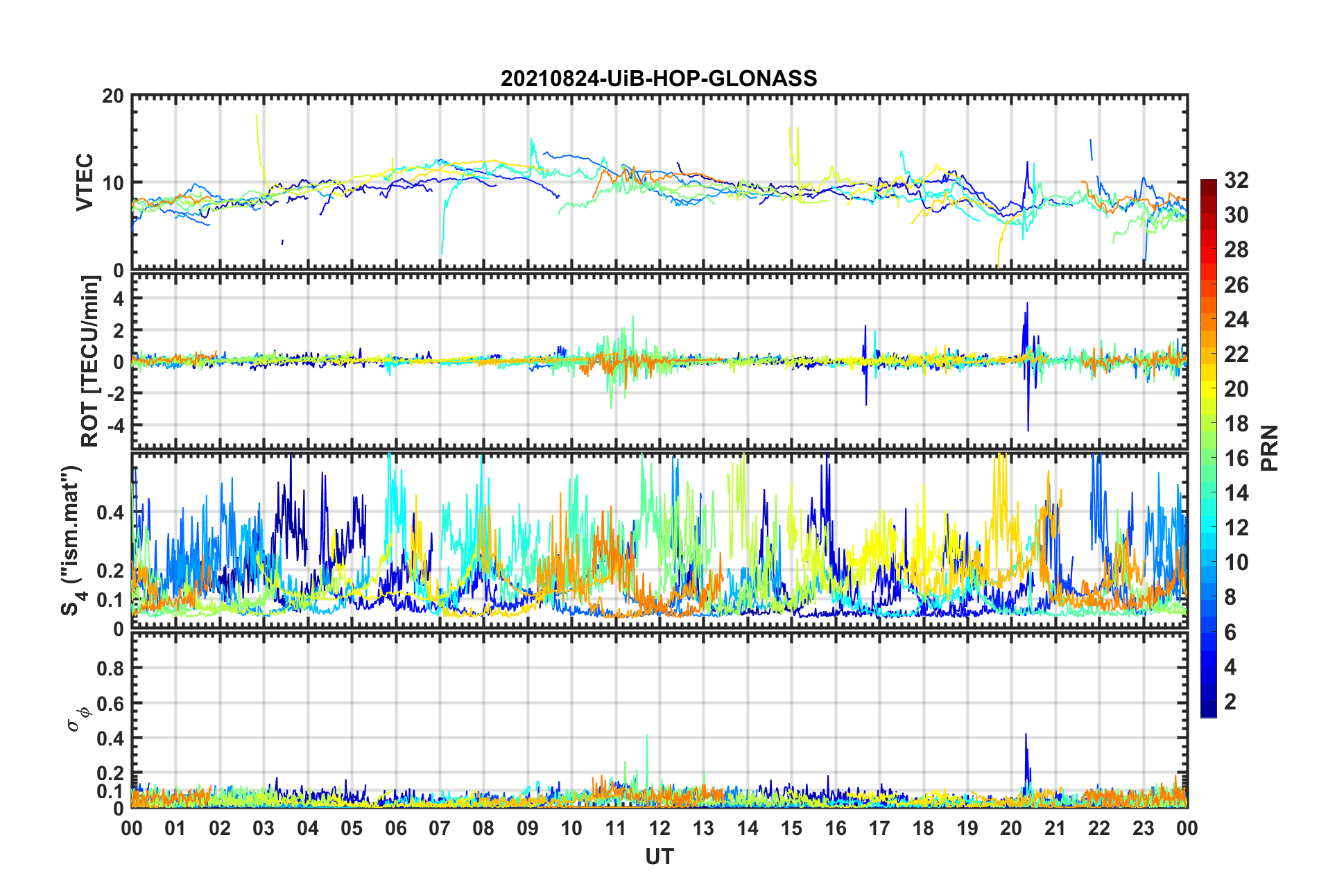Click inside the ROT plot panel

tap(659, 361)
